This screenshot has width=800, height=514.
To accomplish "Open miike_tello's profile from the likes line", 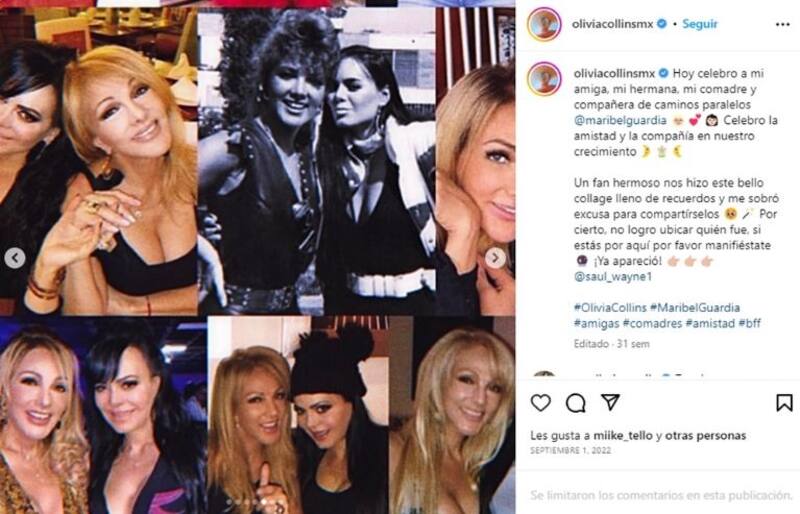I will pyautogui.click(x=623, y=436).
